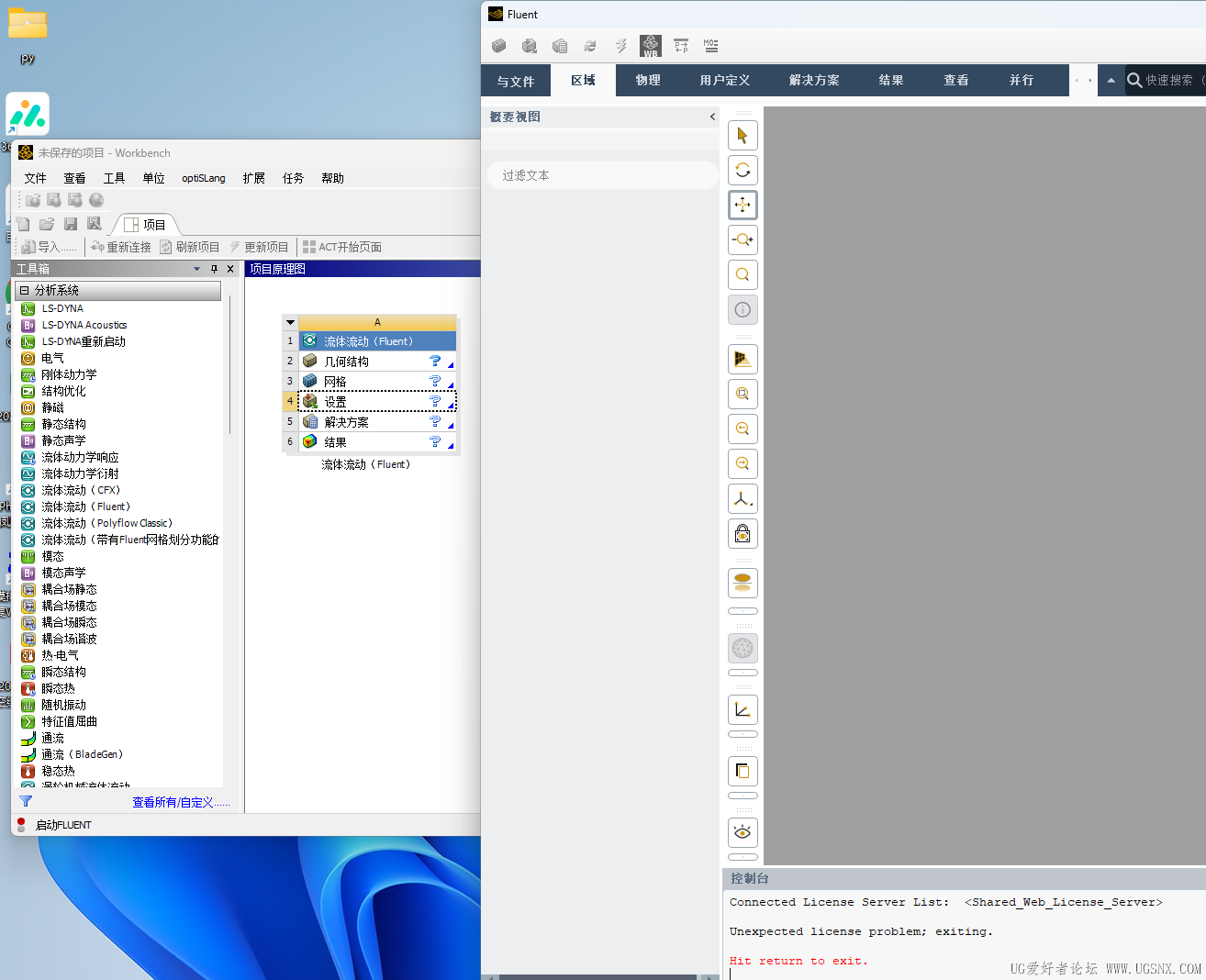The height and width of the screenshot is (980, 1206).
Task: Open the axis orientation triad tool
Action: (x=743, y=498)
